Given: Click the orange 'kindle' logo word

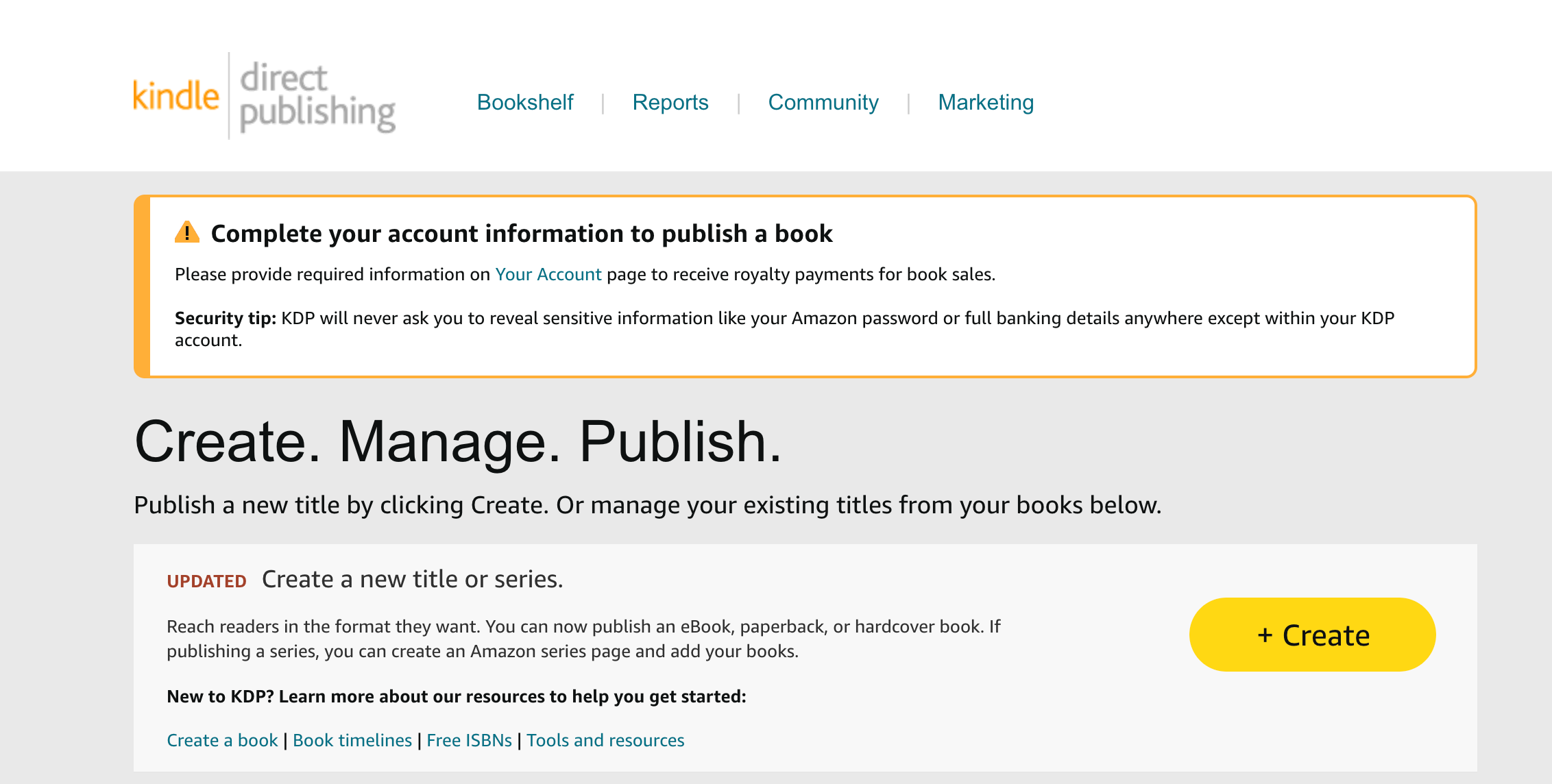Looking at the screenshot, I should (176, 96).
